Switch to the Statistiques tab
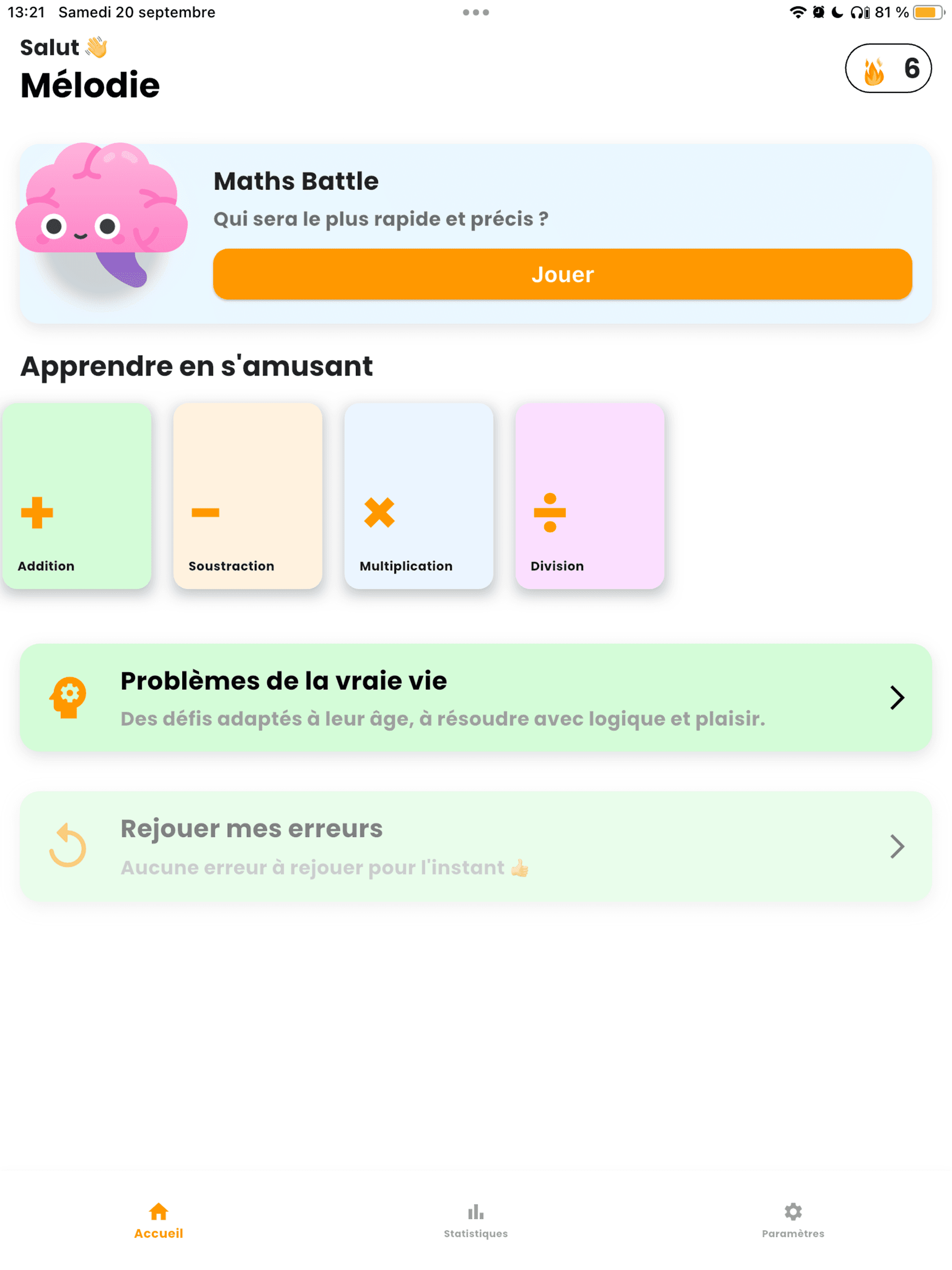Image resolution: width=952 pixels, height=1270 pixels. coord(476,1221)
